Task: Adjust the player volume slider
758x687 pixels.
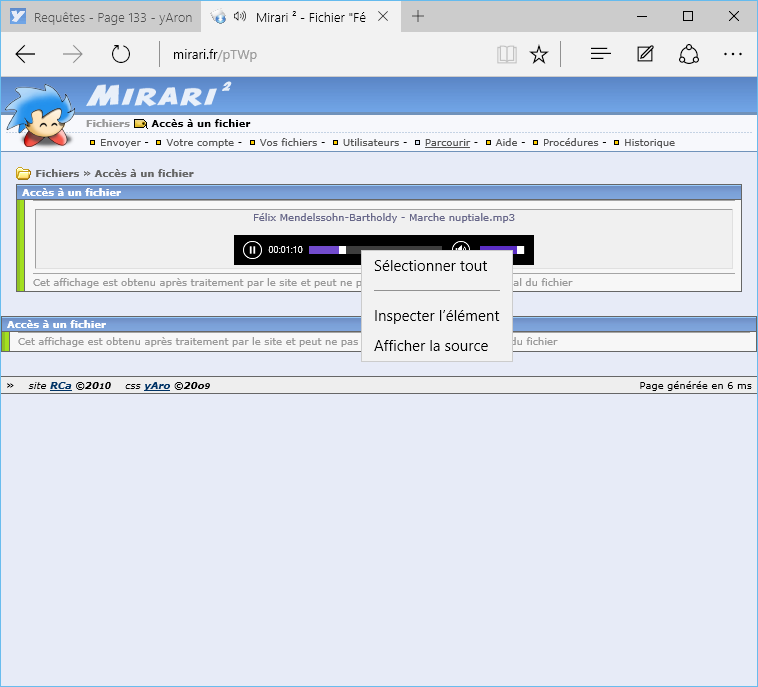Action: tap(501, 249)
